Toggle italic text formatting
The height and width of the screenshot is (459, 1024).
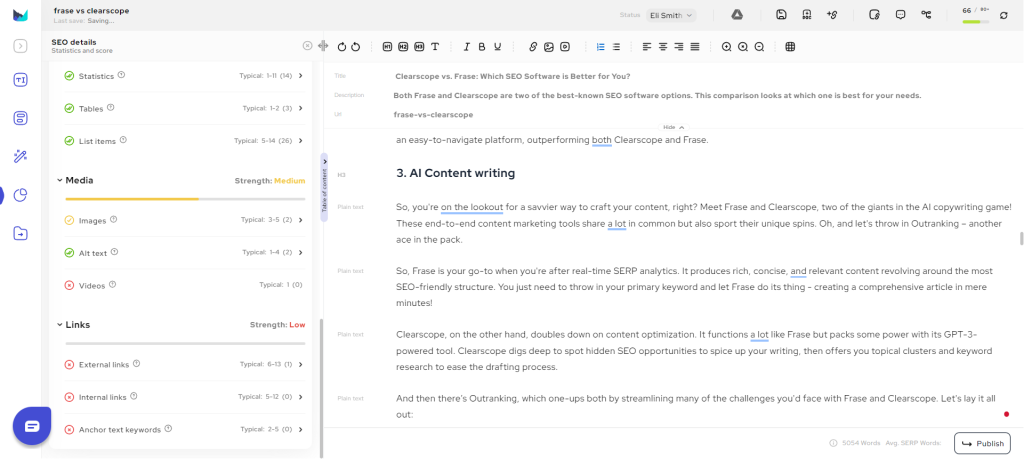[x=465, y=47]
